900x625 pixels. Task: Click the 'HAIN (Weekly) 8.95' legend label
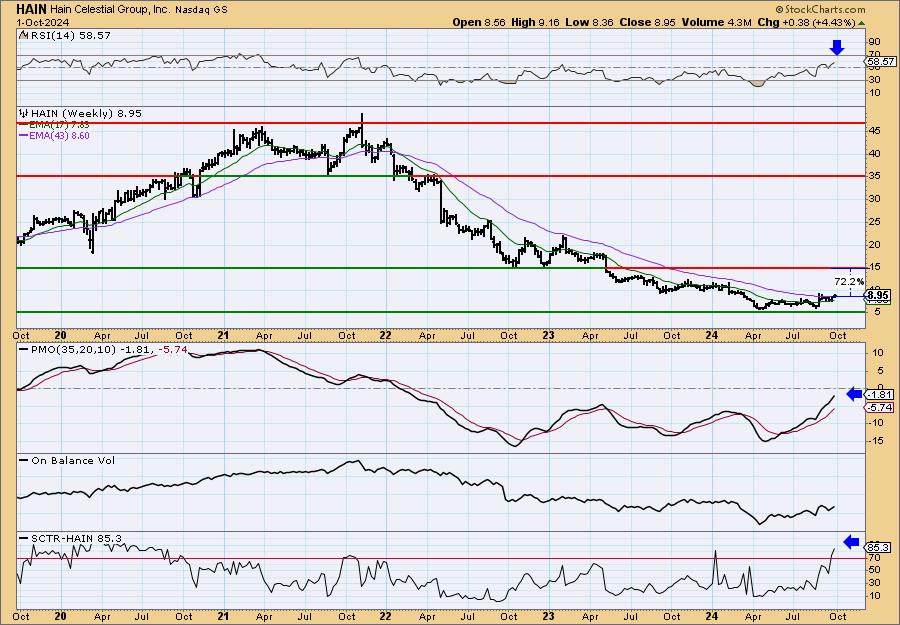pos(87,114)
